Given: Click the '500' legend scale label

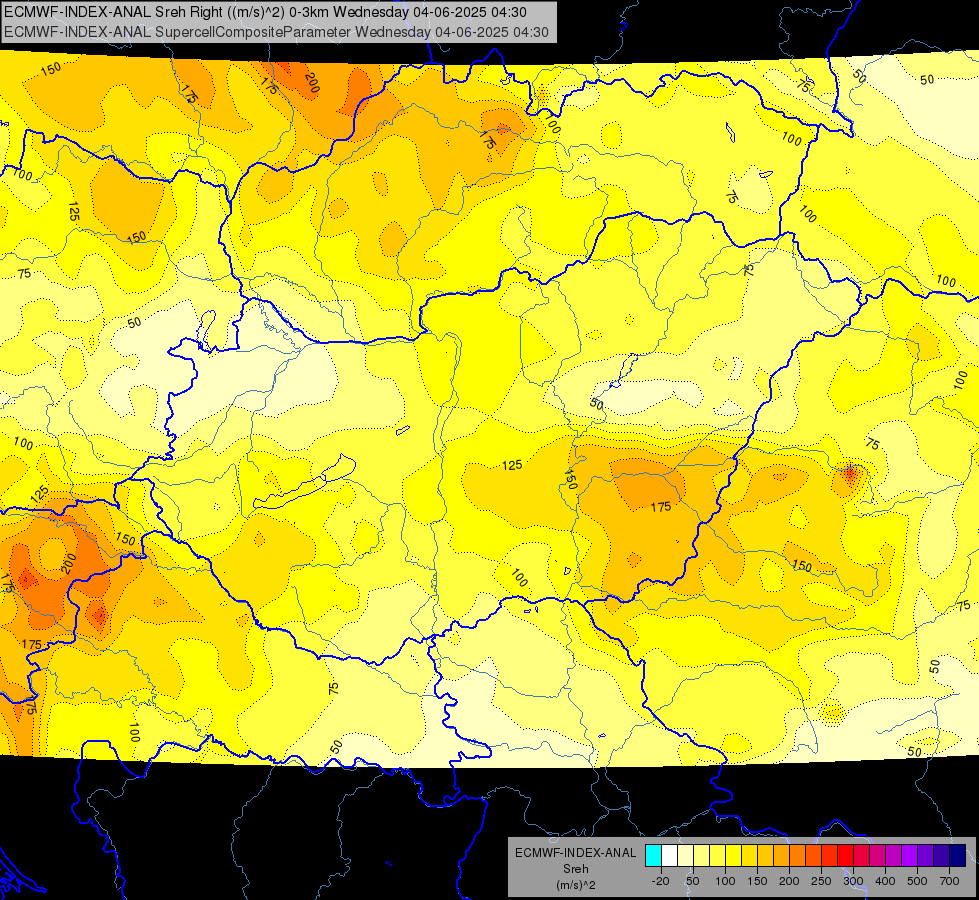Looking at the screenshot, I should tap(917, 881).
